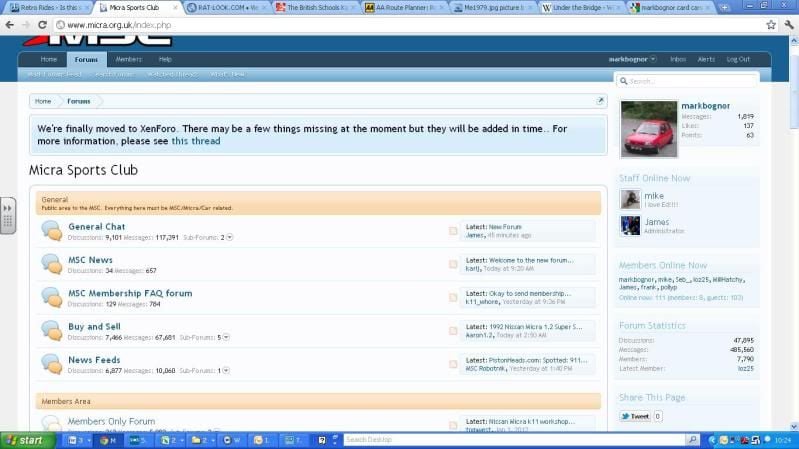Close the Micra Sports Club browser tab
This screenshot has height=449, width=799.
175,8
